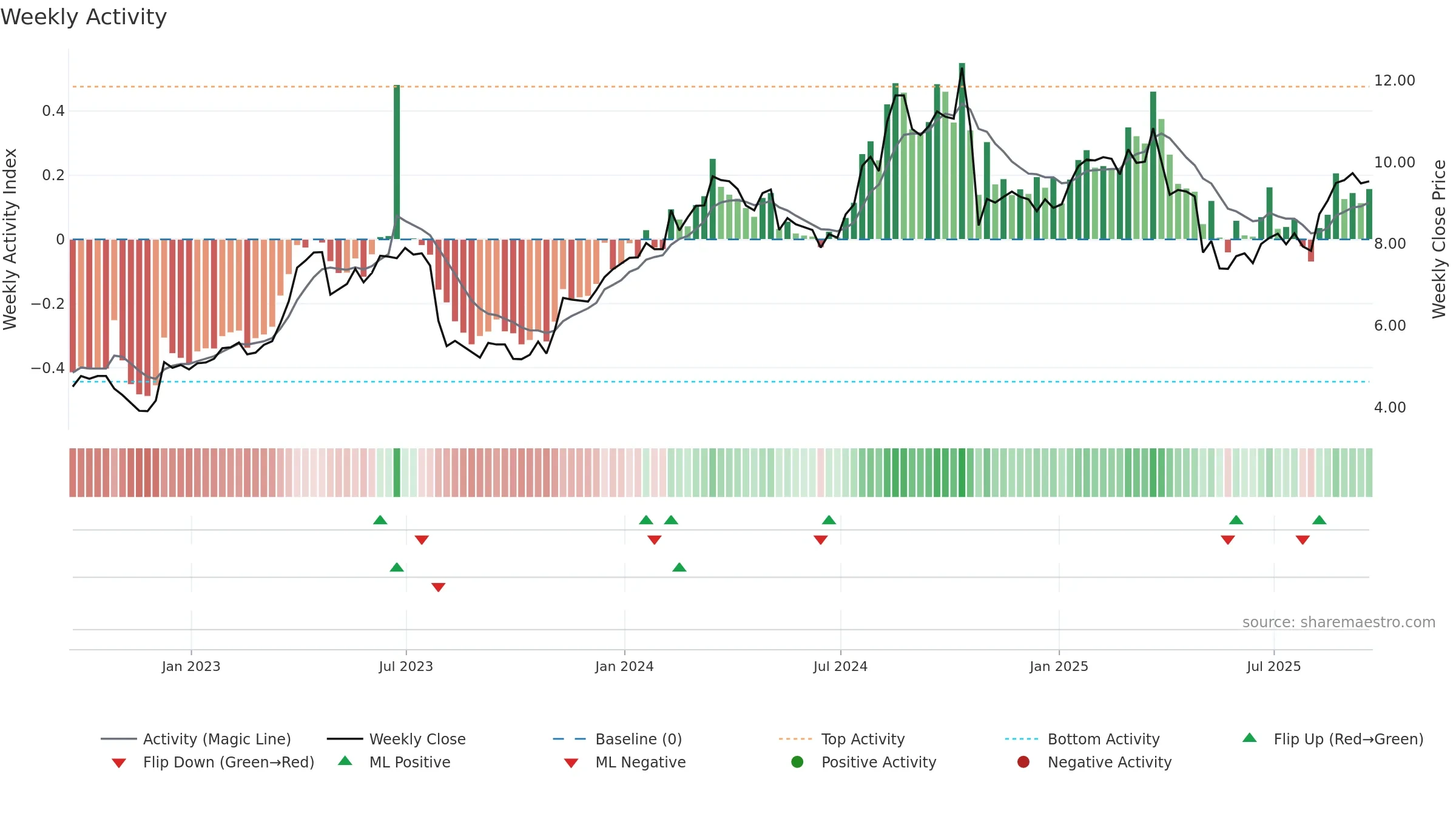
Task: Click the Jul 2025 x-axis label
Action: coord(1274,667)
